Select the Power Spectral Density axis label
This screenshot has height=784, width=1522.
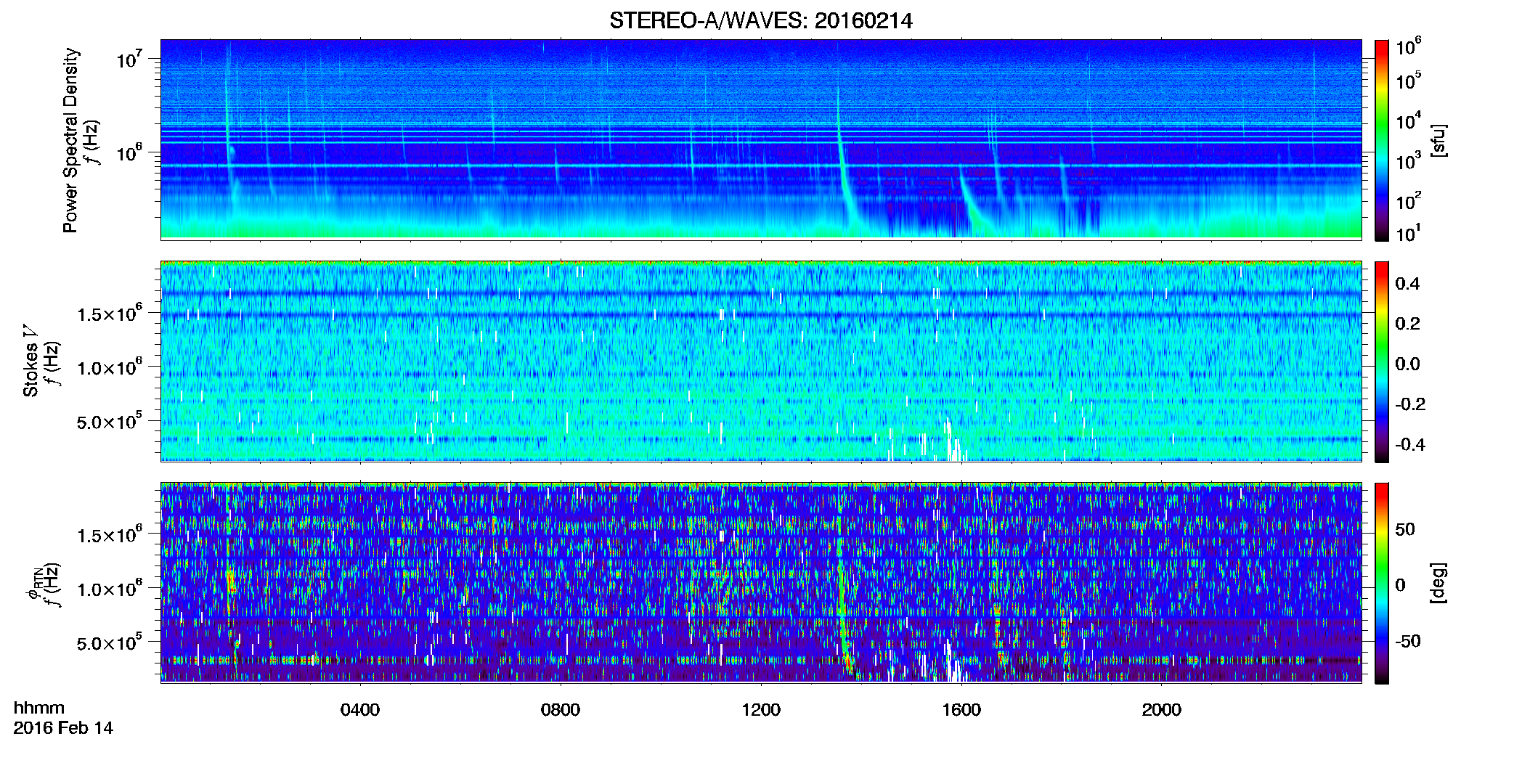(70, 140)
